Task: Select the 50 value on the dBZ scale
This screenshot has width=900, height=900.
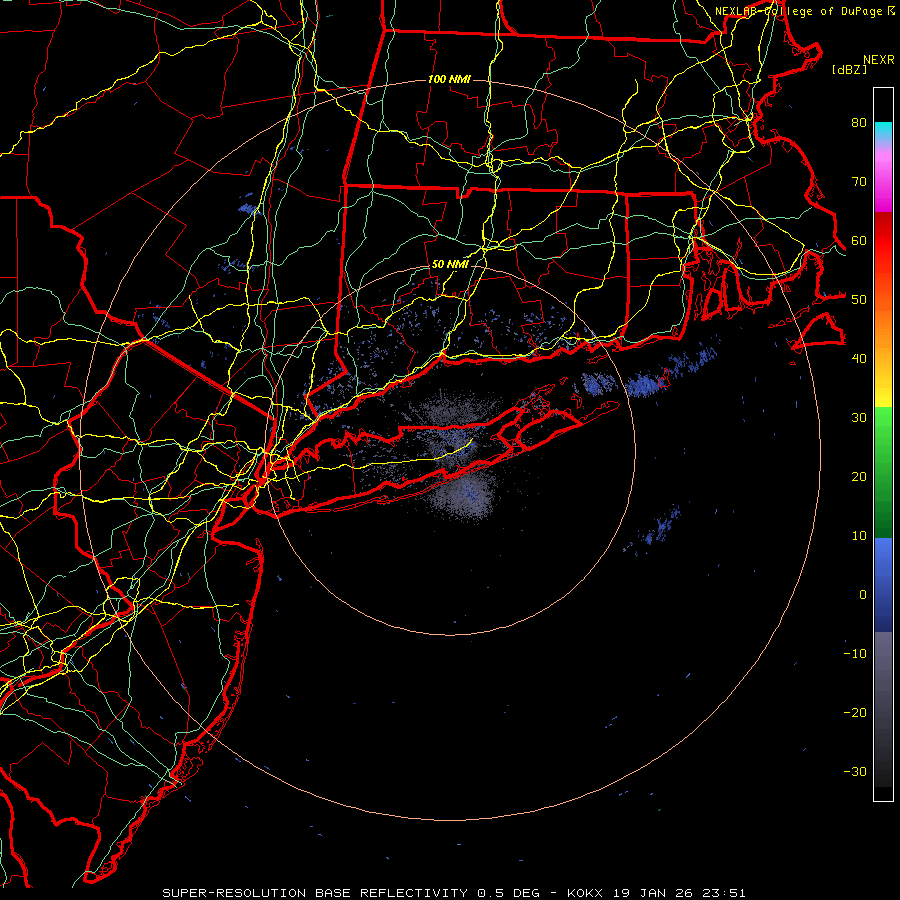Action: (859, 300)
